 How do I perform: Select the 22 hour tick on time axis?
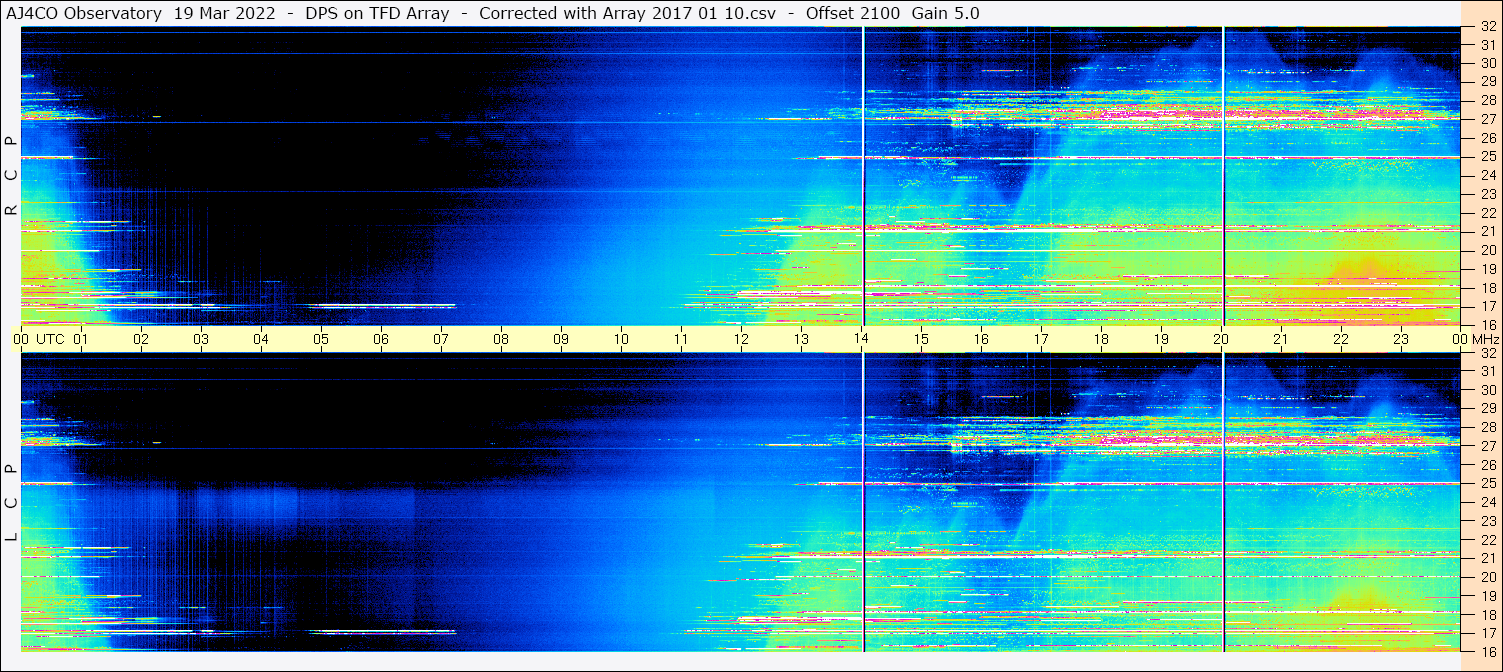click(1341, 339)
